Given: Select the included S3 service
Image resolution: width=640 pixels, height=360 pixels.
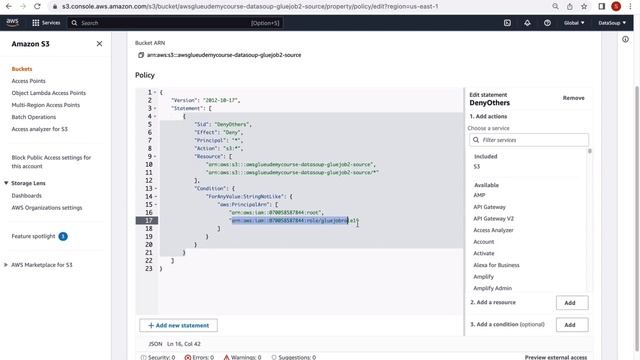Looking at the screenshot, I should [x=476, y=167].
